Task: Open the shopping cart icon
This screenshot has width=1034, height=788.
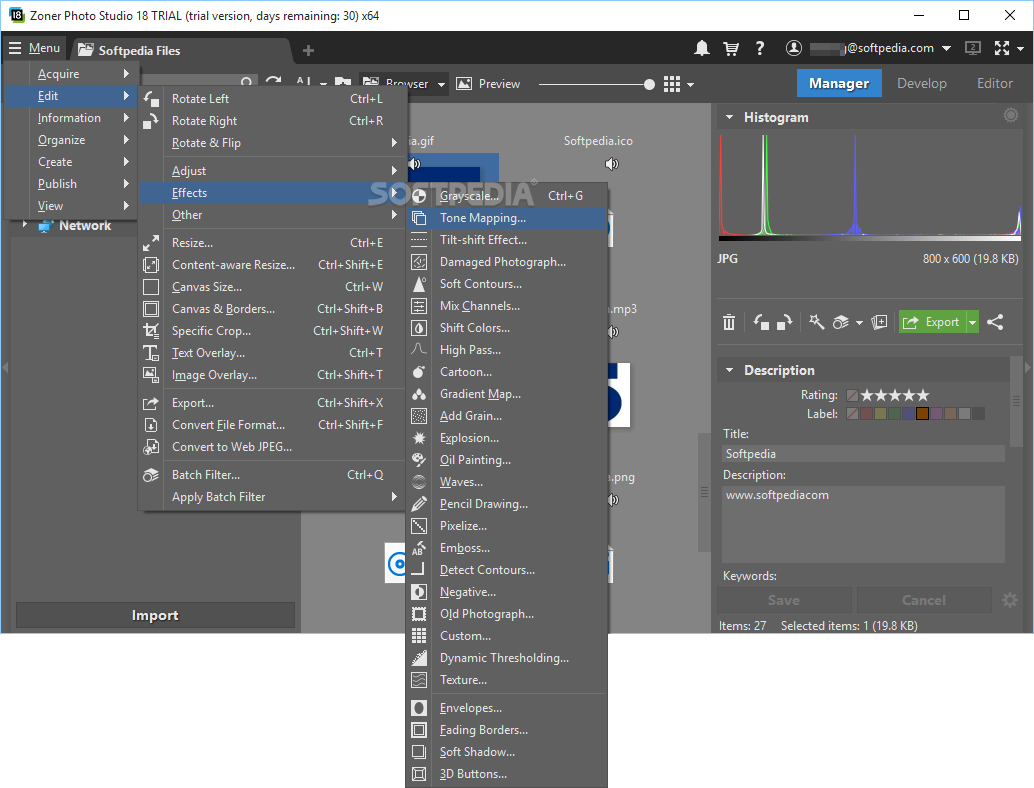Action: (x=731, y=48)
